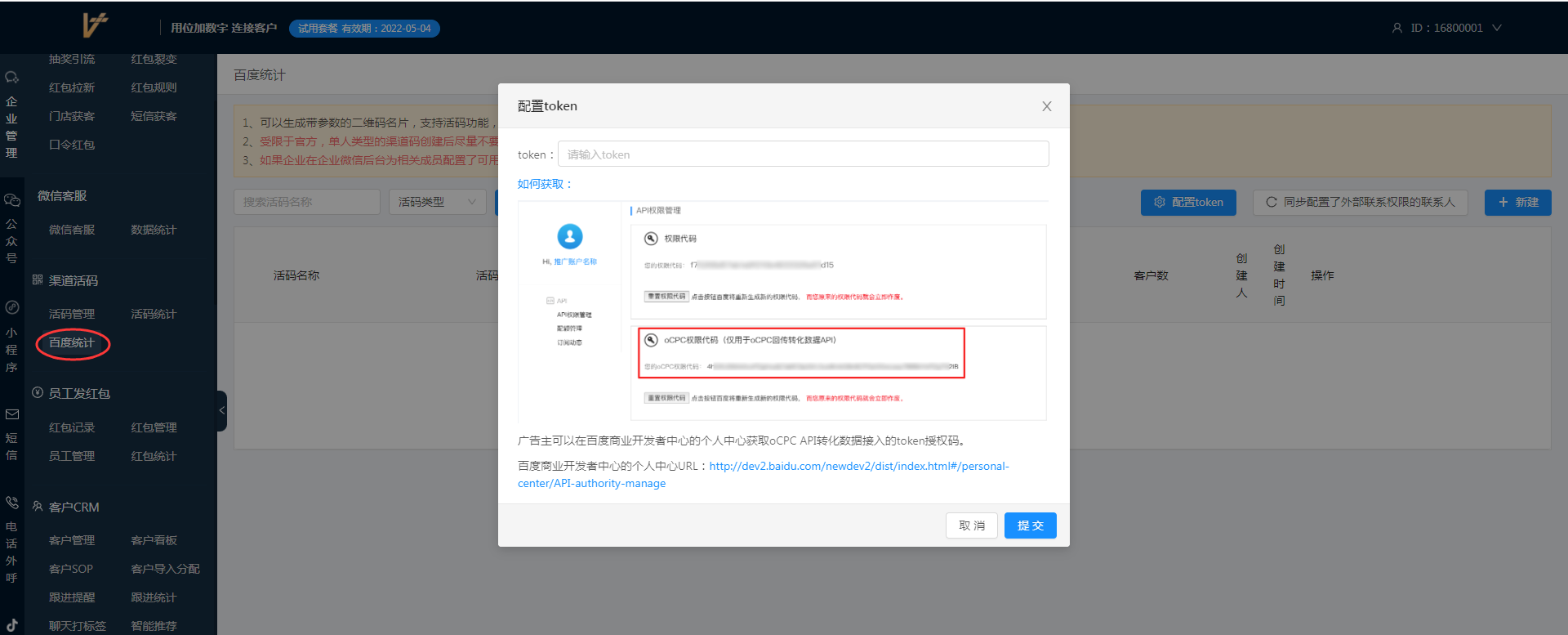
Task: Open 智能推荐 menu item
Action: pyautogui.click(x=154, y=626)
